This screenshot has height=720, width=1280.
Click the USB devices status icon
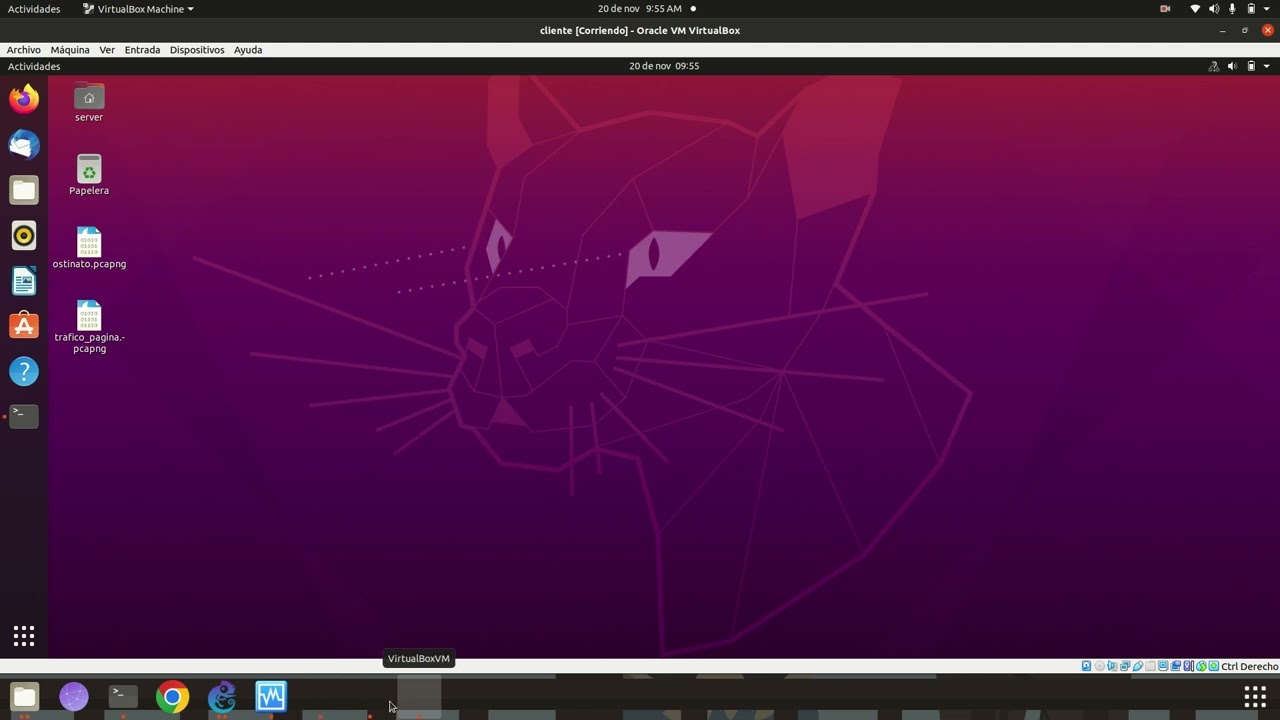pos(1138,666)
